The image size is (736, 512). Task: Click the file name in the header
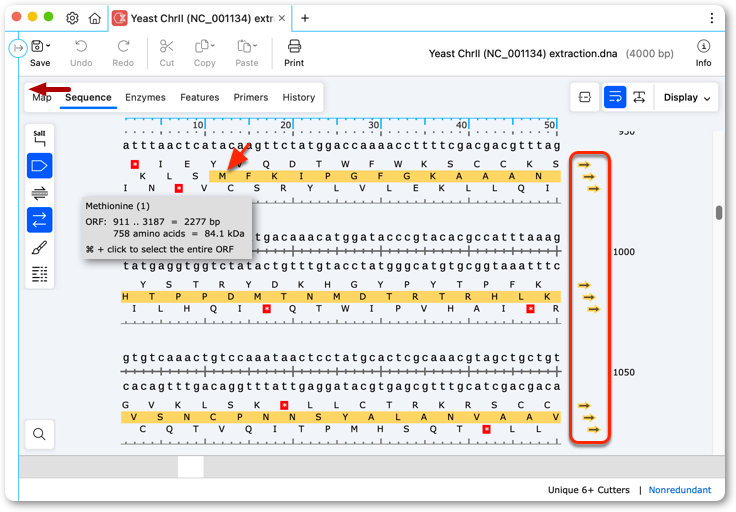(x=522, y=53)
